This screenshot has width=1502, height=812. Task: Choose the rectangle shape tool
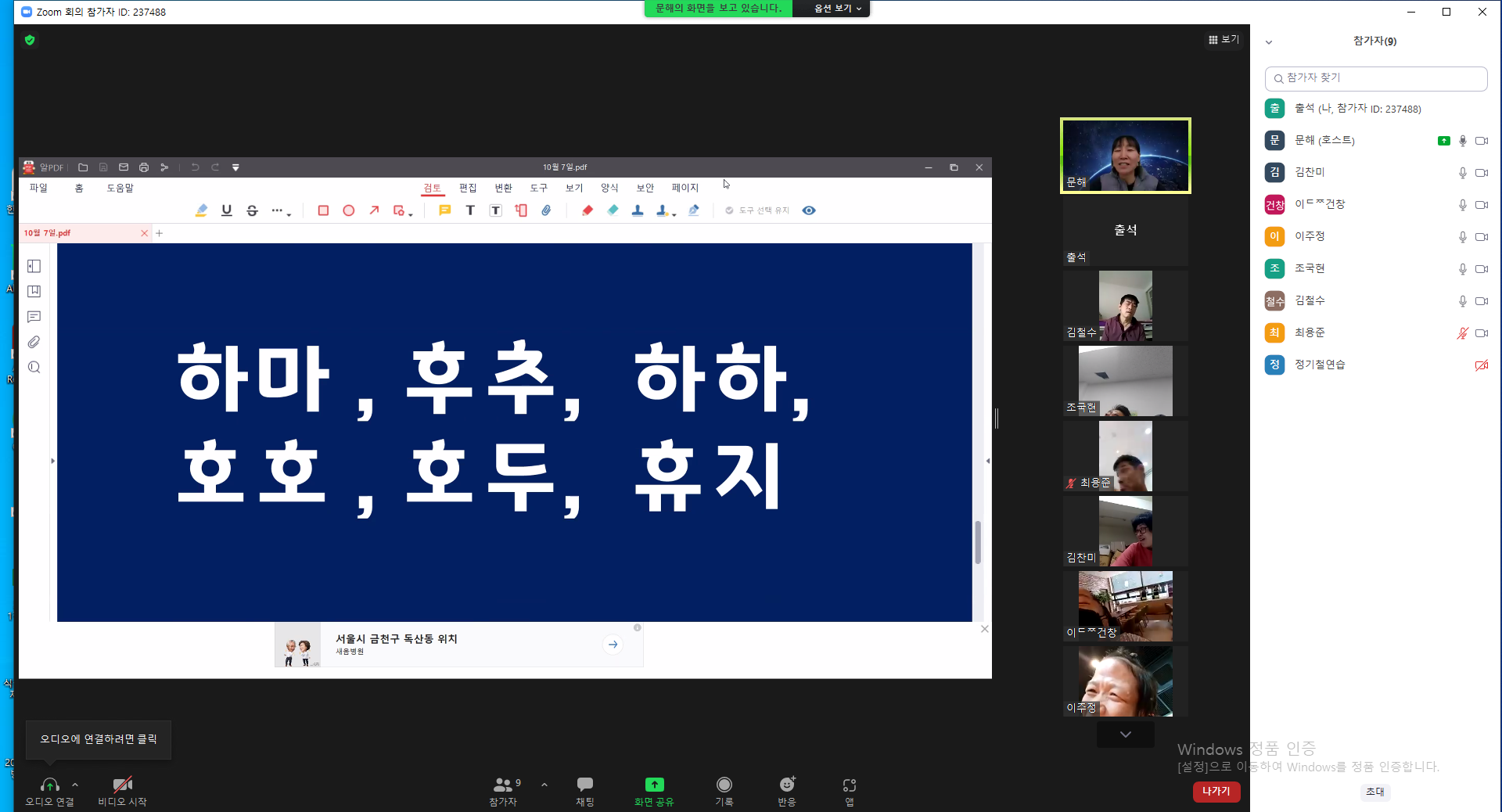323,210
